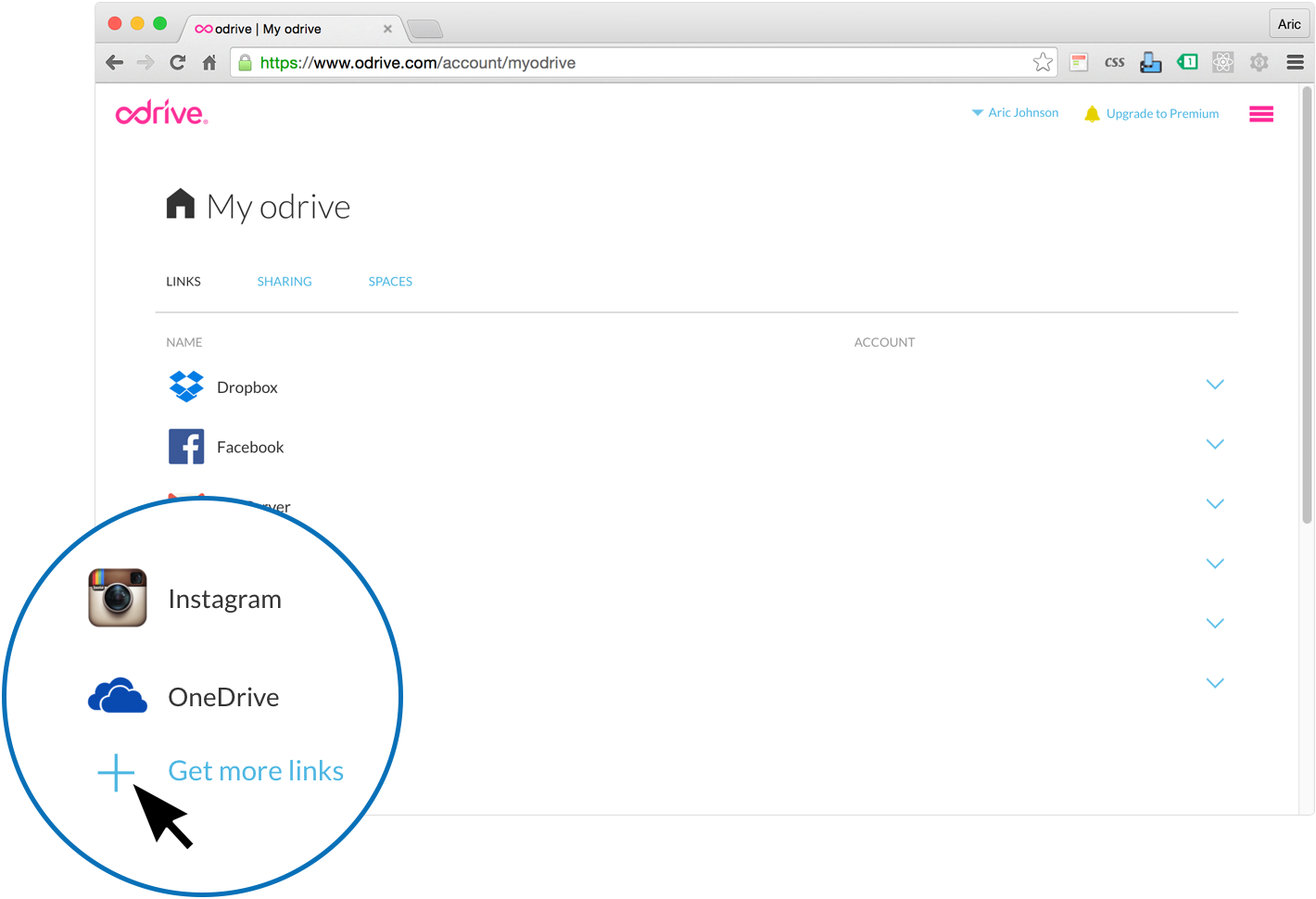Viewport: 1316px width, 899px height.
Task: Click the gear extension icon
Action: click(1259, 62)
